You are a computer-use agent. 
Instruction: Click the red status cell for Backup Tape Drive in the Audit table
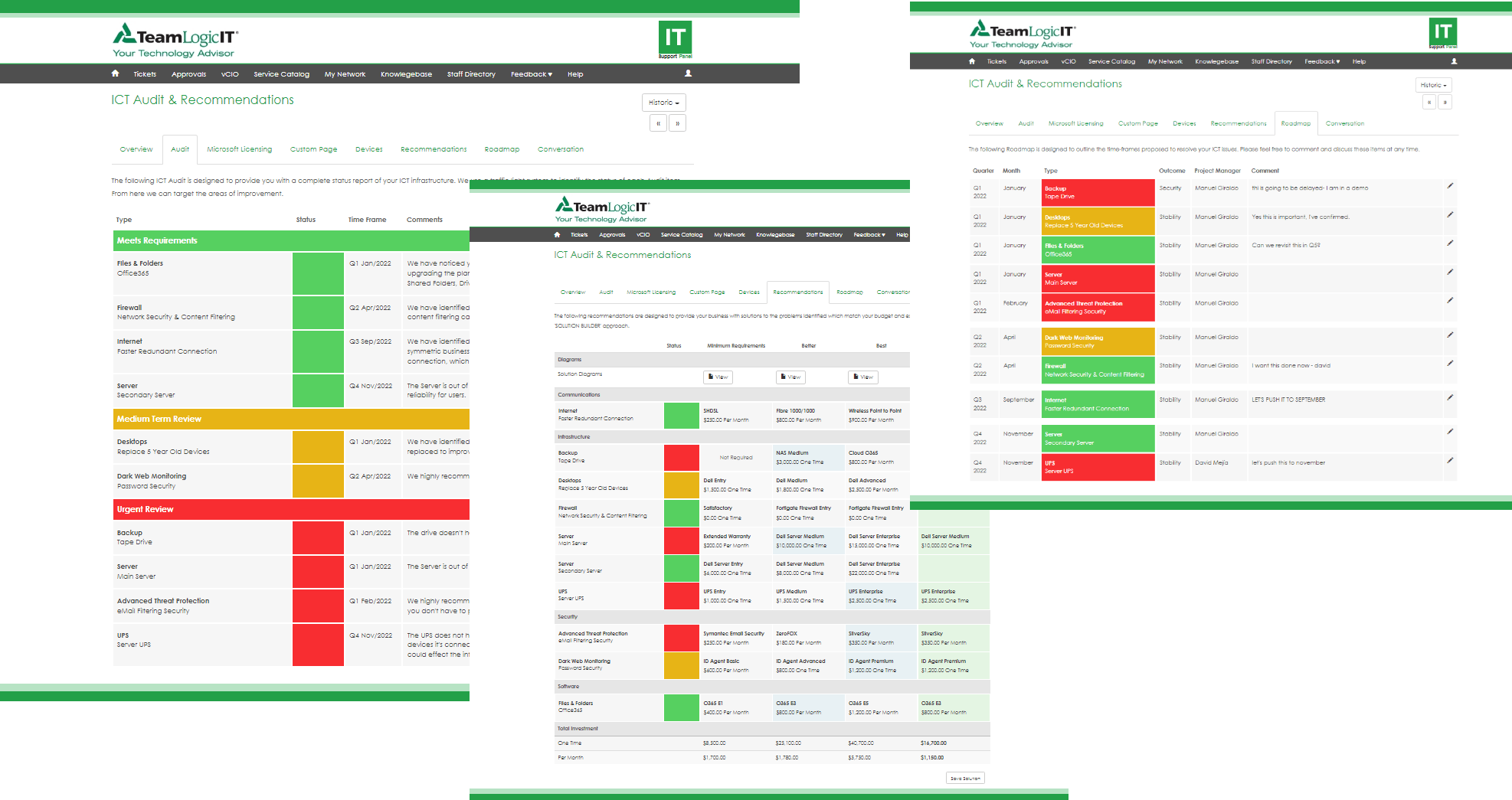318,537
